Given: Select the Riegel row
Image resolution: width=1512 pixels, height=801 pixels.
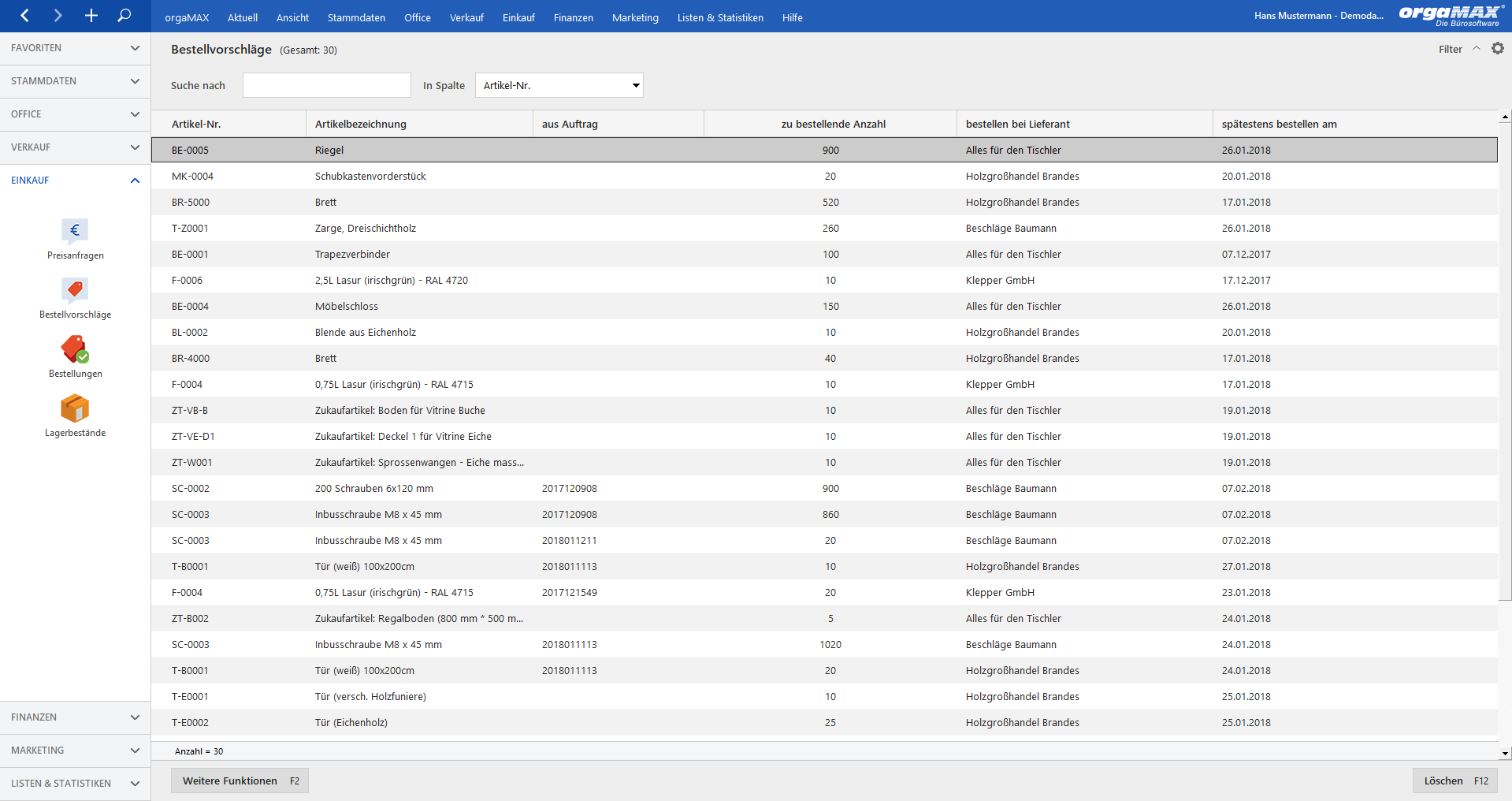Looking at the screenshot, I should tap(825, 150).
